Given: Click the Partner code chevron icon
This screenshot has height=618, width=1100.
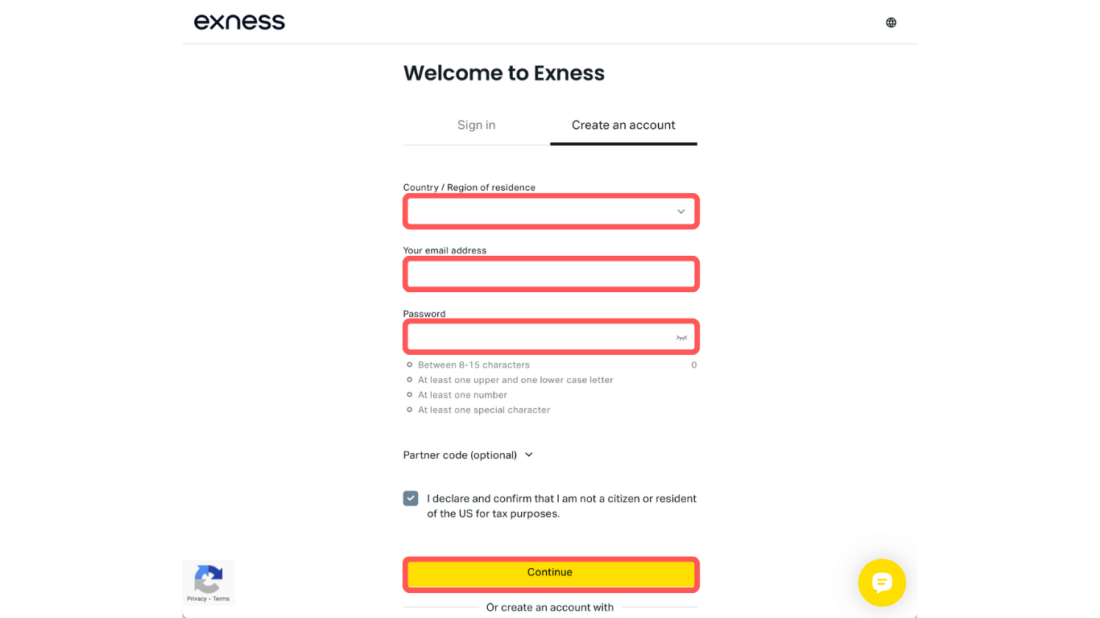Looking at the screenshot, I should point(529,455).
